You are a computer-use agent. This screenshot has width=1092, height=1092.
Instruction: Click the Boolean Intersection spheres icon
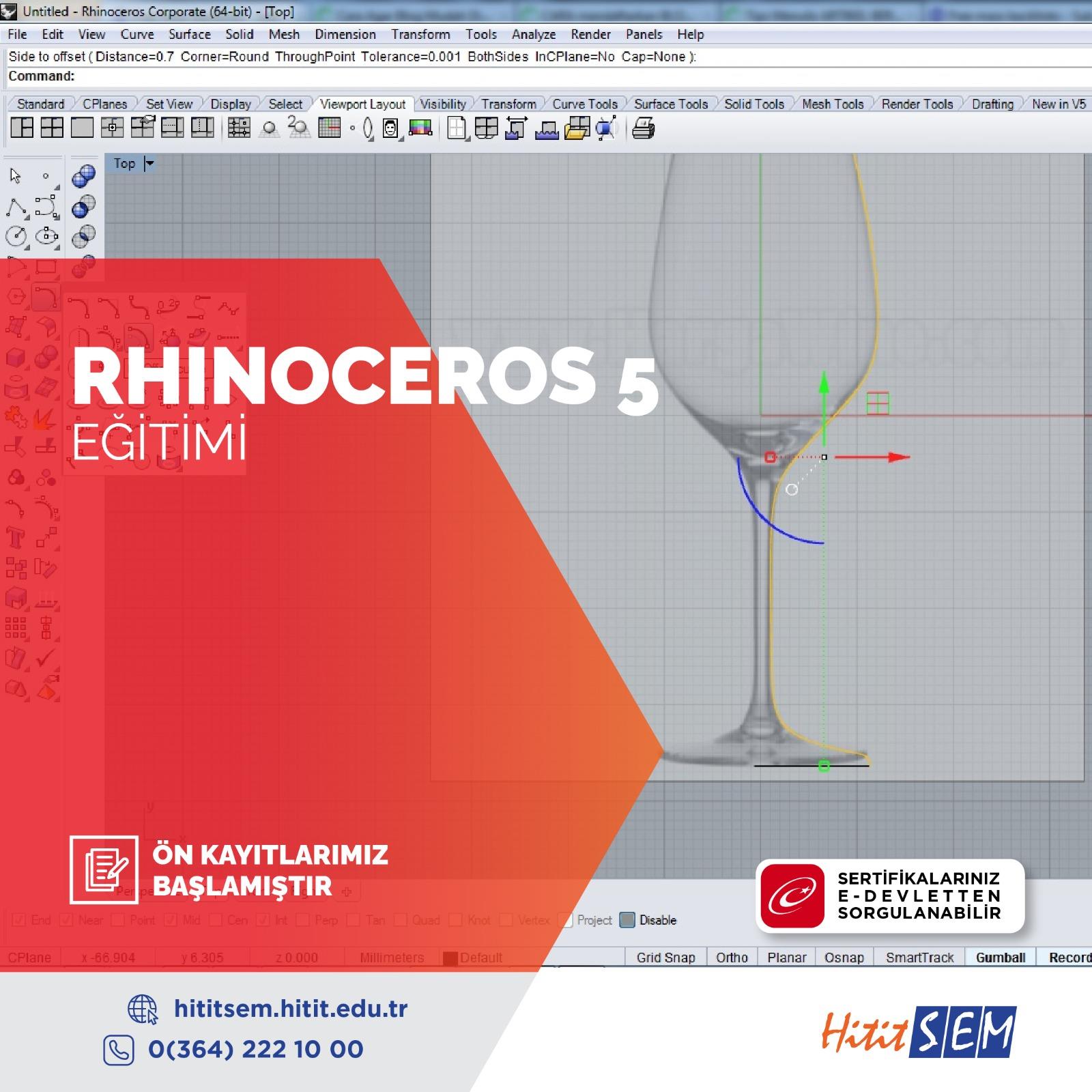pyautogui.click(x=84, y=236)
